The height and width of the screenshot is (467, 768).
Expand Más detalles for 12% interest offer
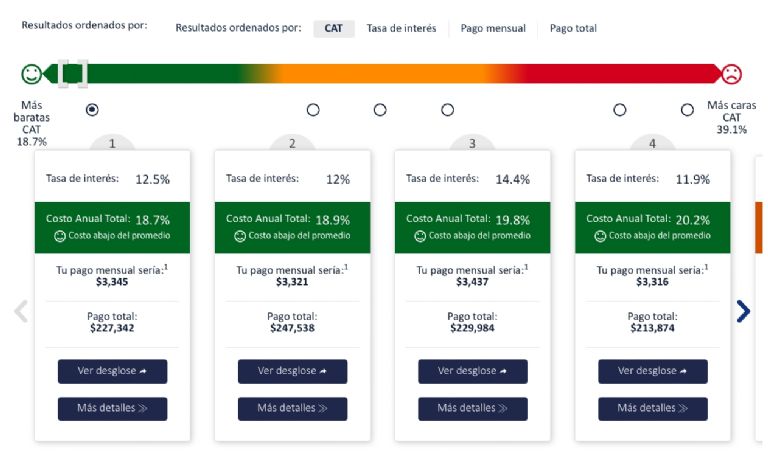pos(292,408)
